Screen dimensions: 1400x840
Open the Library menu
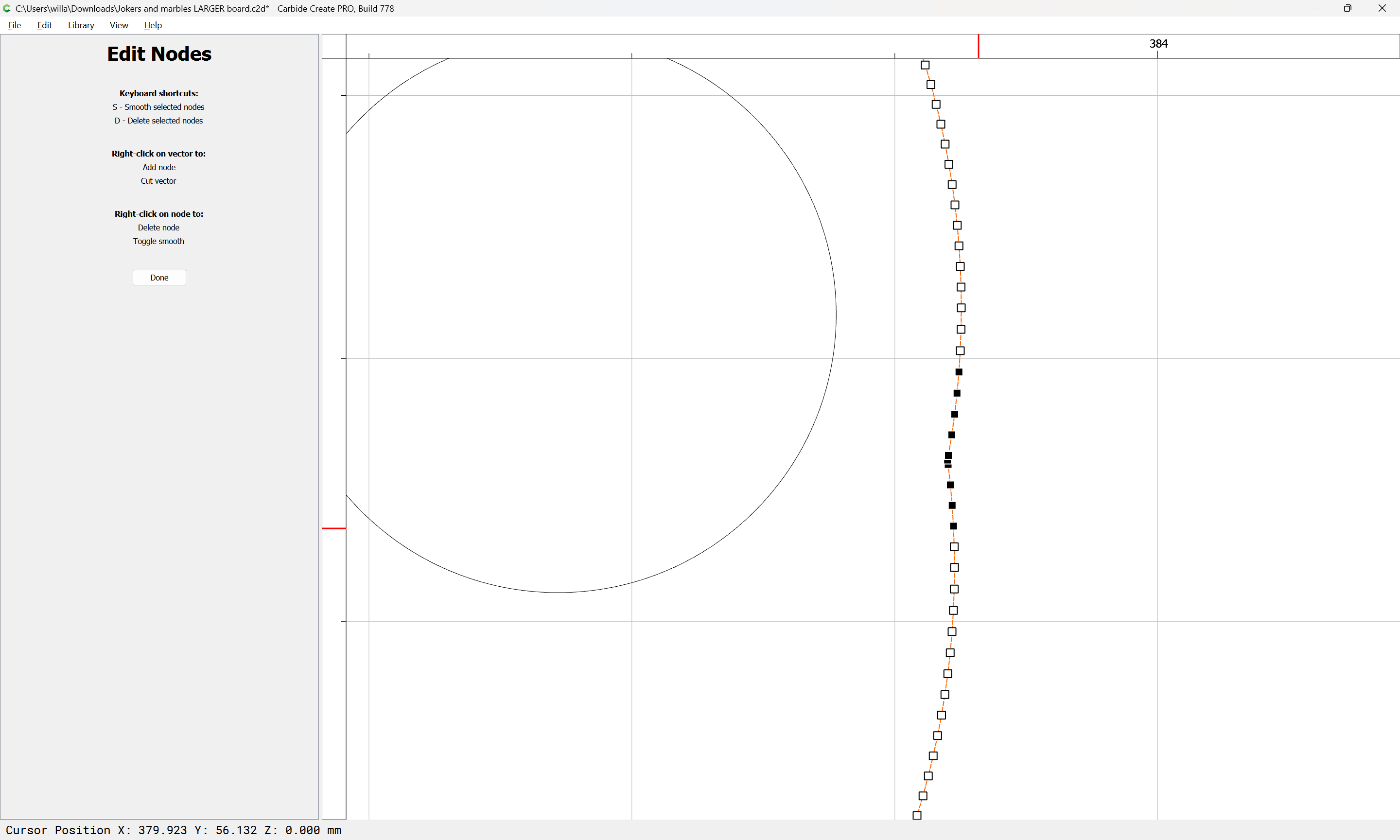point(81,25)
